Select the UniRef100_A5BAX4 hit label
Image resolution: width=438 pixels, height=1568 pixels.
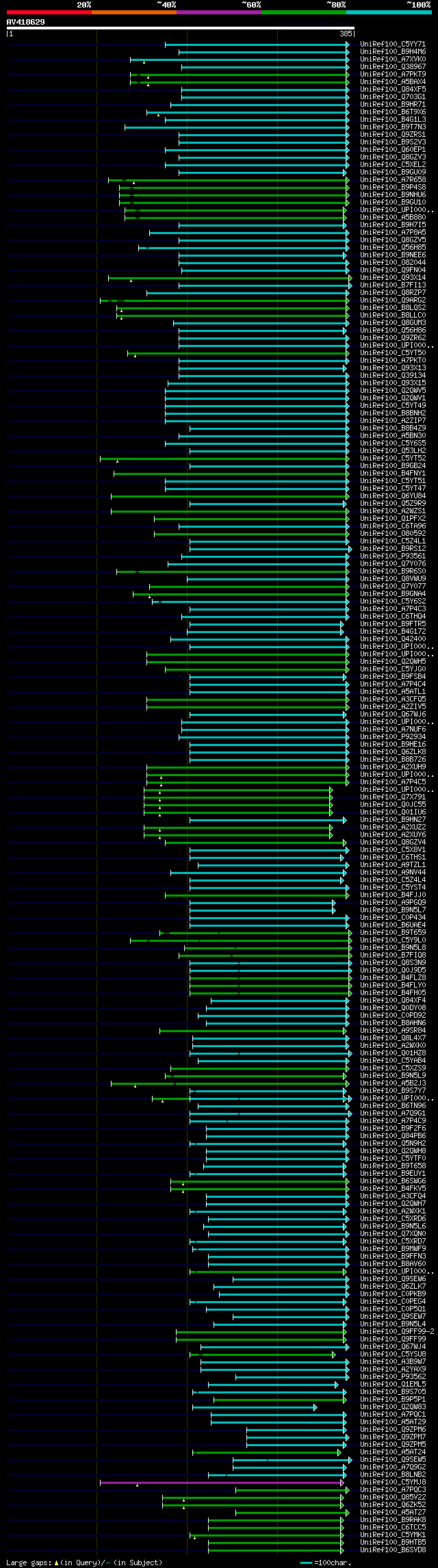393,81
